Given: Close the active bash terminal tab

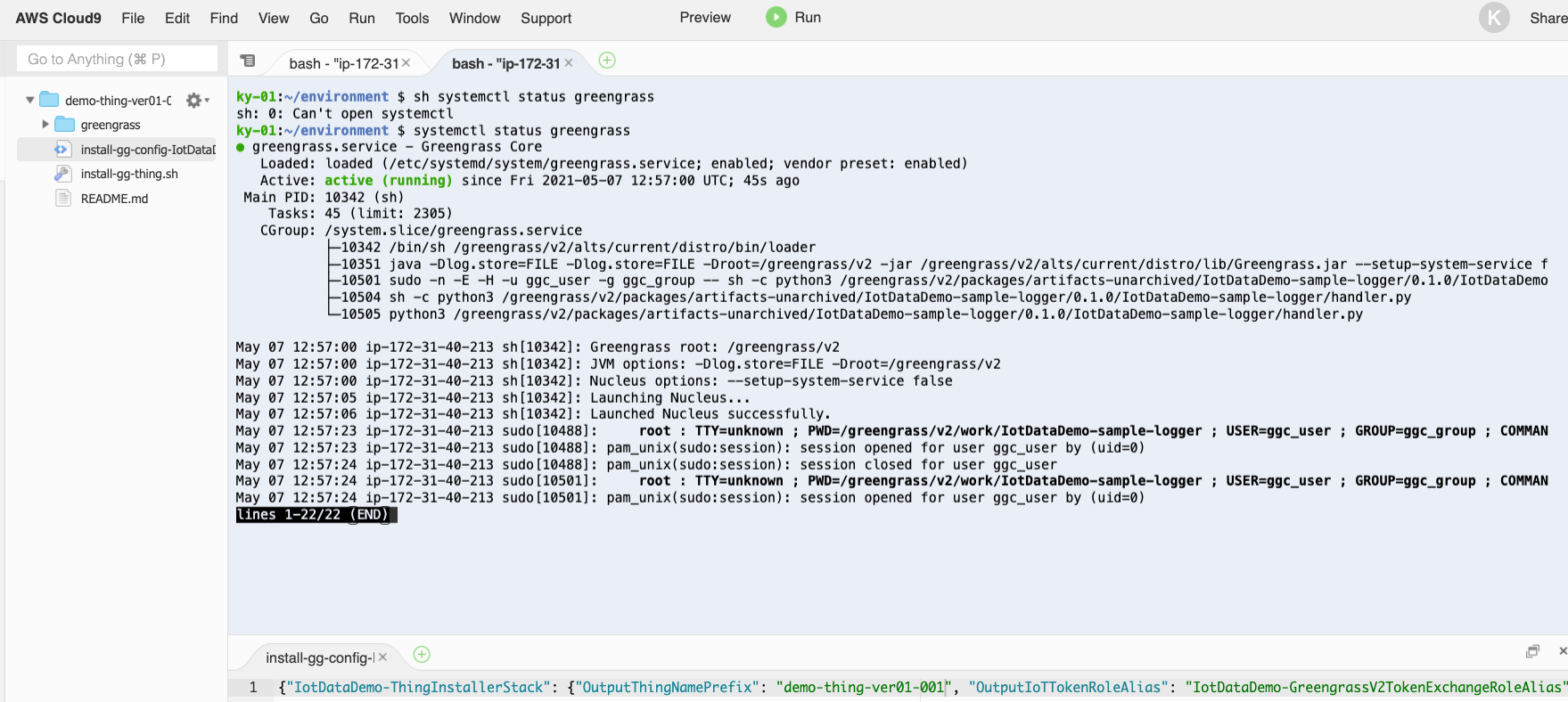Looking at the screenshot, I should tap(569, 62).
